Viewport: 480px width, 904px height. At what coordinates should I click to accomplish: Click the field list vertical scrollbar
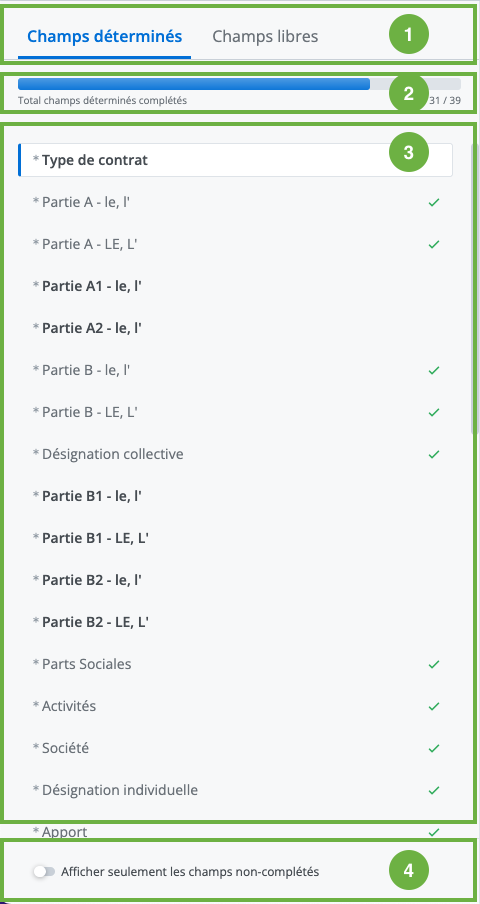coord(475,288)
